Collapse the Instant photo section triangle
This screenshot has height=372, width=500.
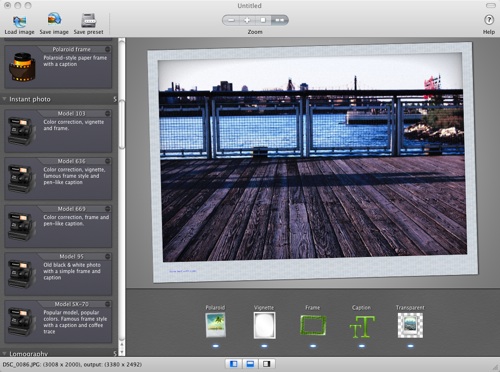[4, 99]
